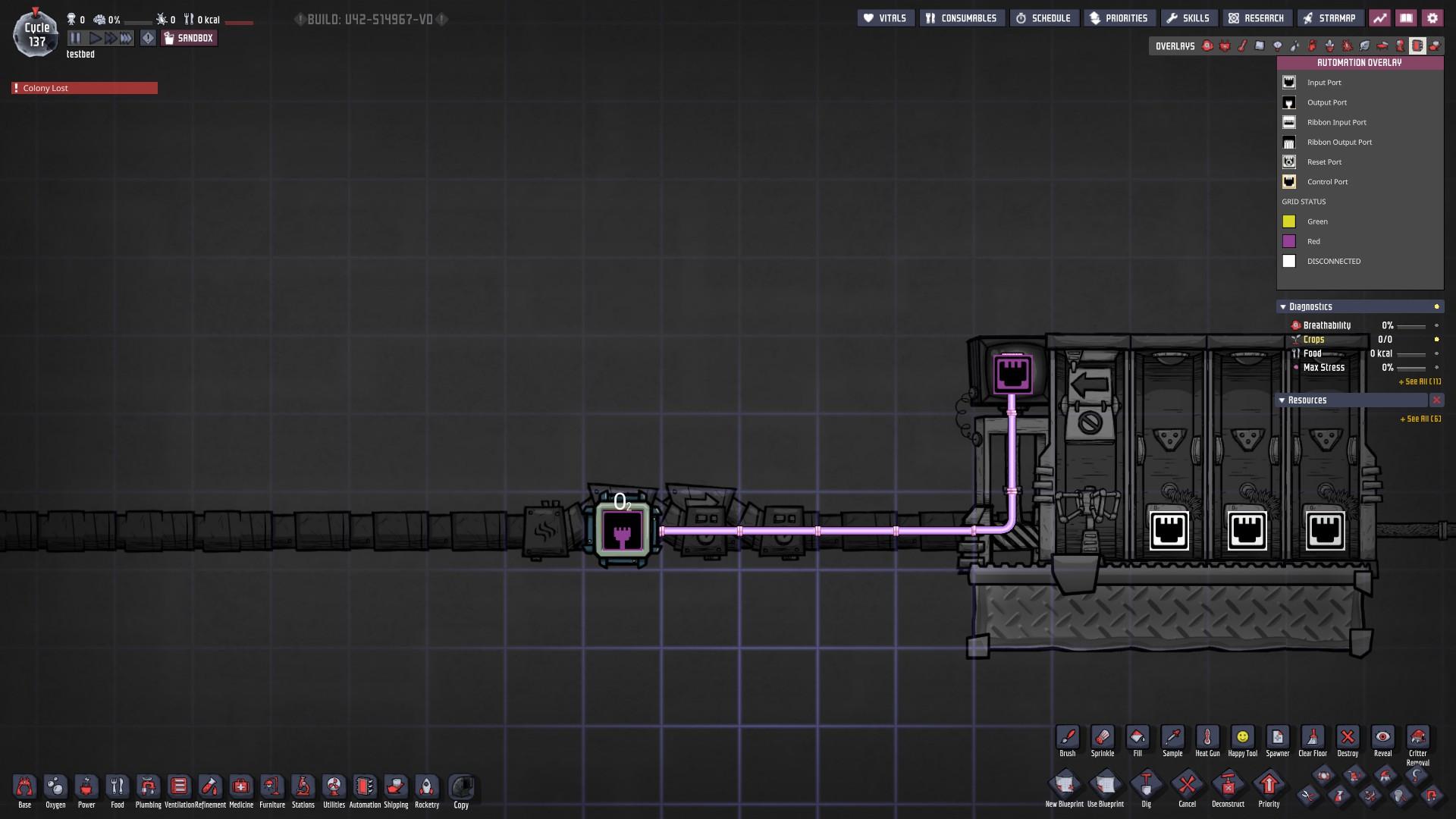Open the Priorities screen
The height and width of the screenshot is (819, 1456).
pyautogui.click(x=1119, y=18)
